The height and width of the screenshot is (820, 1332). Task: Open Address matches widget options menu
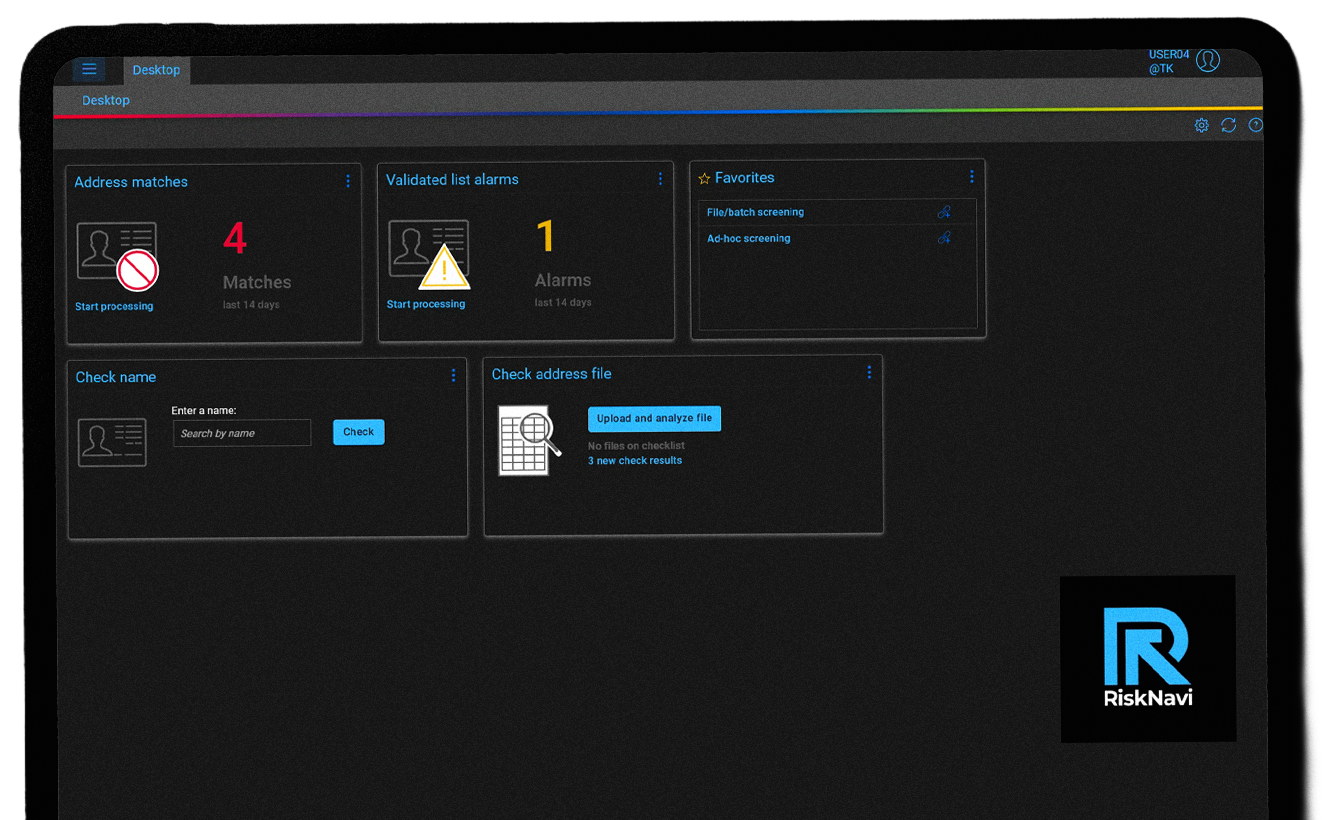(x=348, y=181)
